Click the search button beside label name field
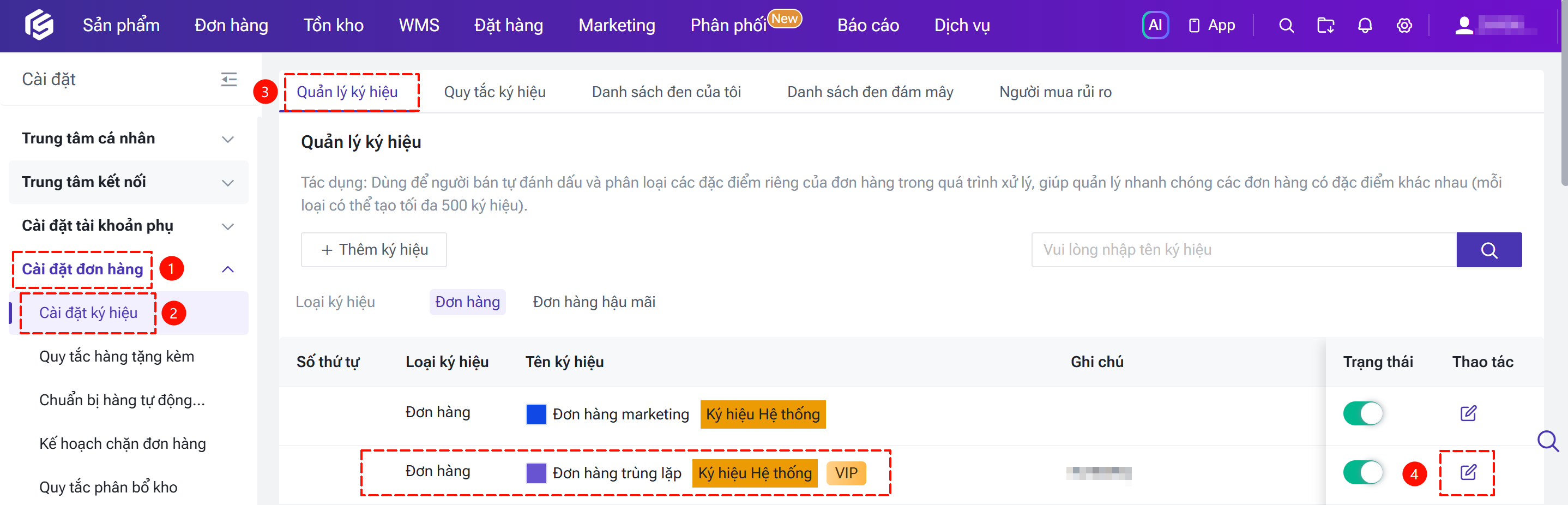The height and width of the screenshot is (505, 1568). pyautogui.click(x=1489, y=250)
